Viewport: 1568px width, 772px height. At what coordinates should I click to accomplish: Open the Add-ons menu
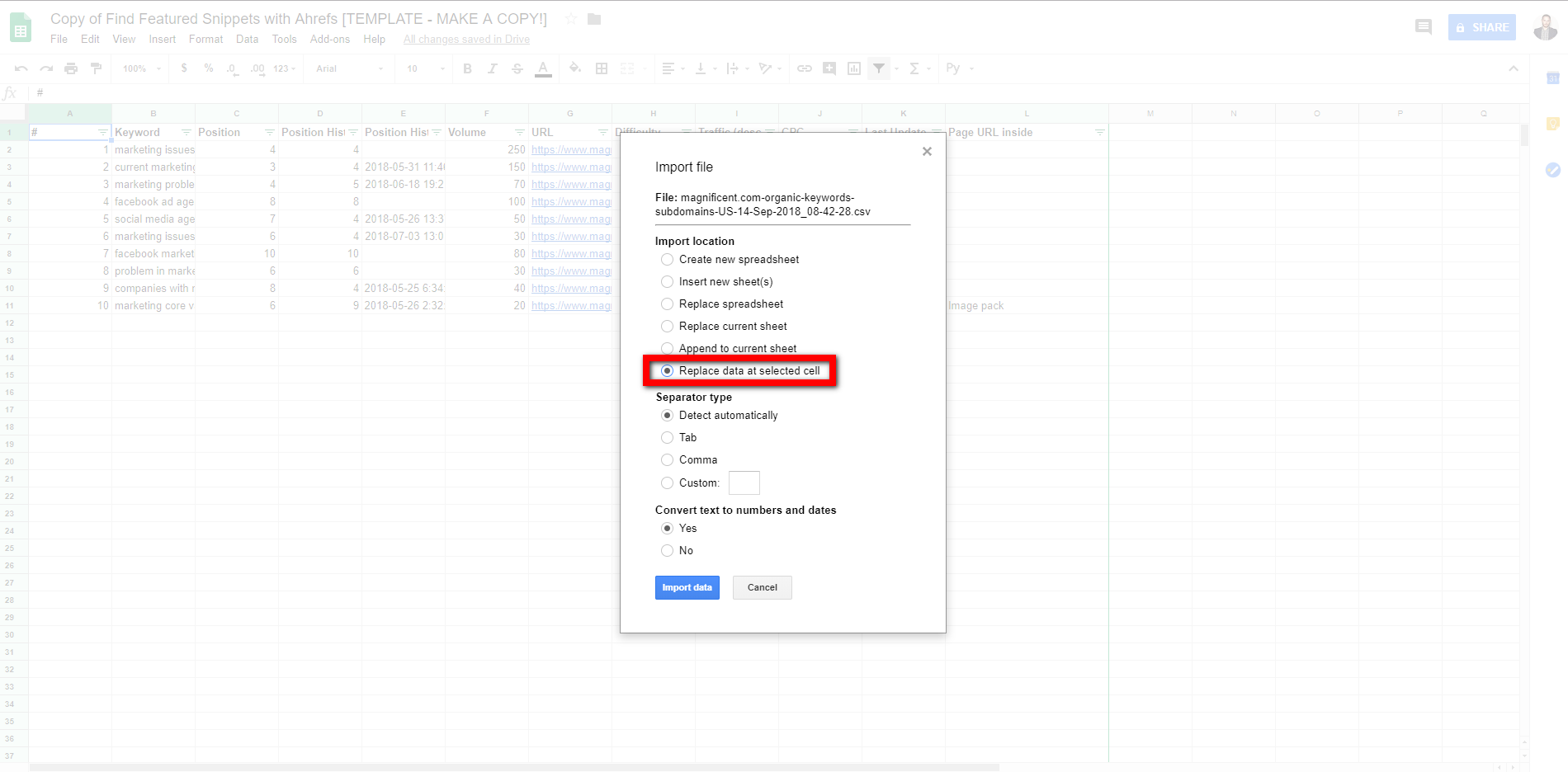(330, 39)
